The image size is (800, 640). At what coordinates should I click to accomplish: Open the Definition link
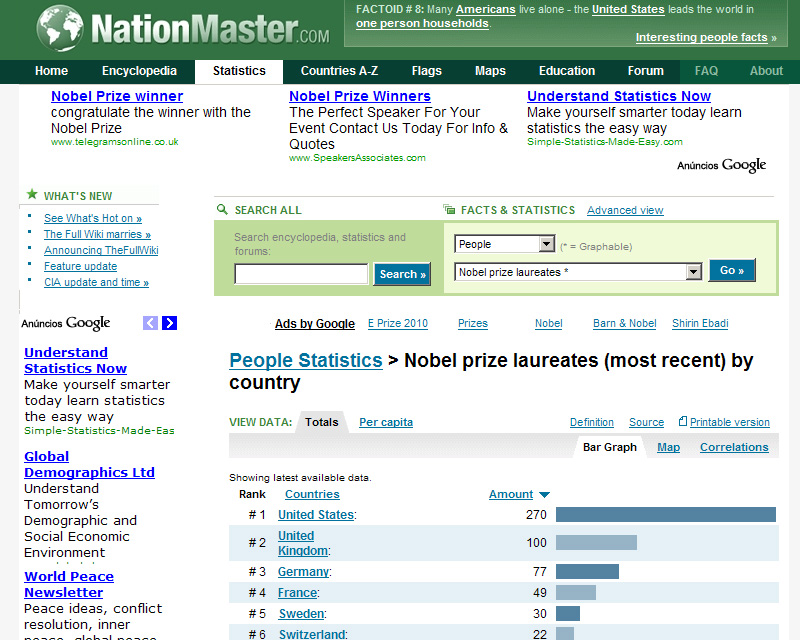point(592,422)
